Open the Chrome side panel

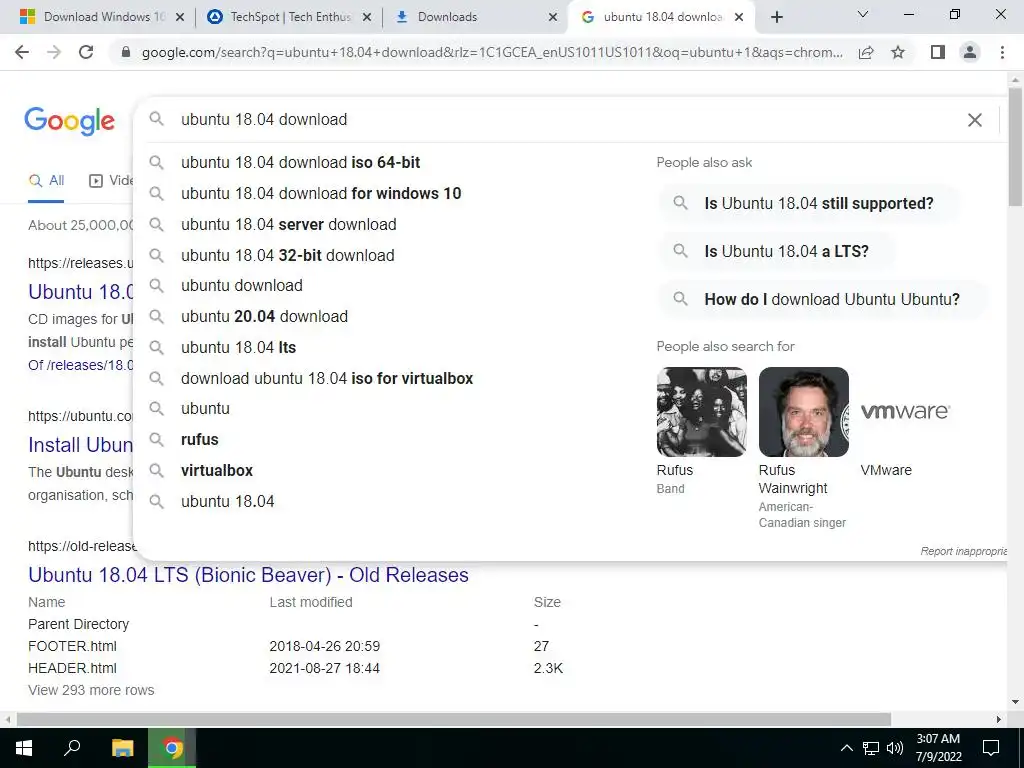[938, 52]
